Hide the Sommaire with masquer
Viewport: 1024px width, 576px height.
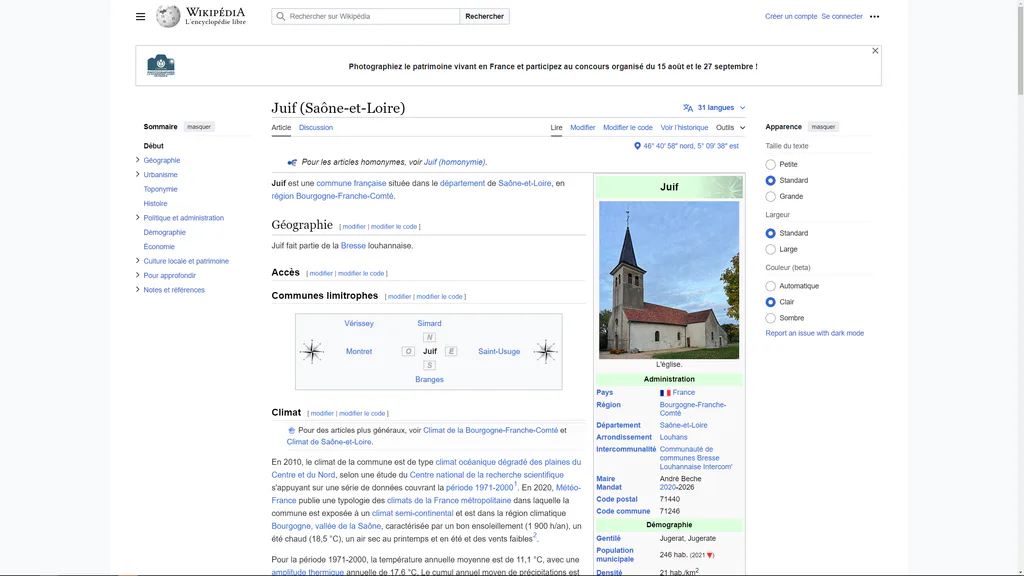(x=199, y=127)
